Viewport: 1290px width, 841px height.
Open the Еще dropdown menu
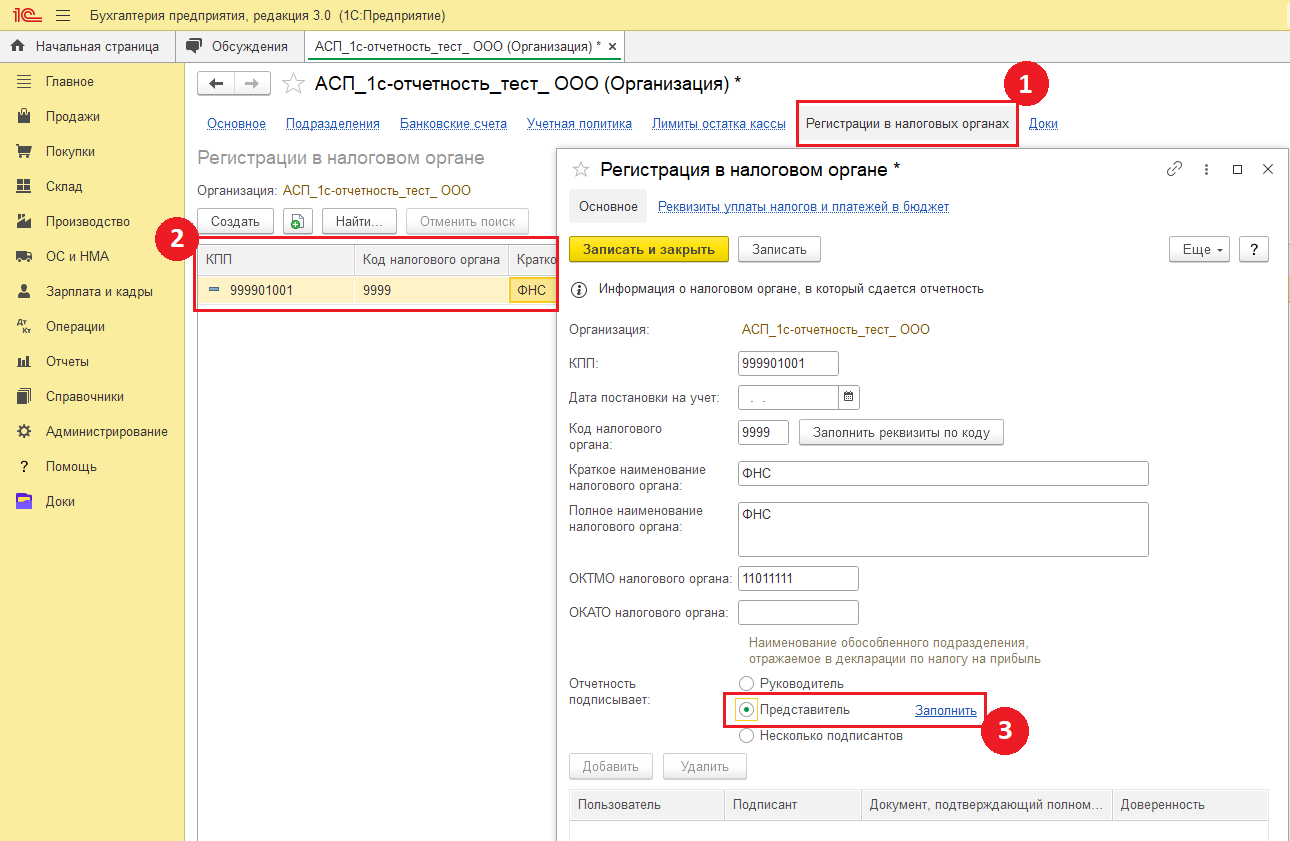1200,249
